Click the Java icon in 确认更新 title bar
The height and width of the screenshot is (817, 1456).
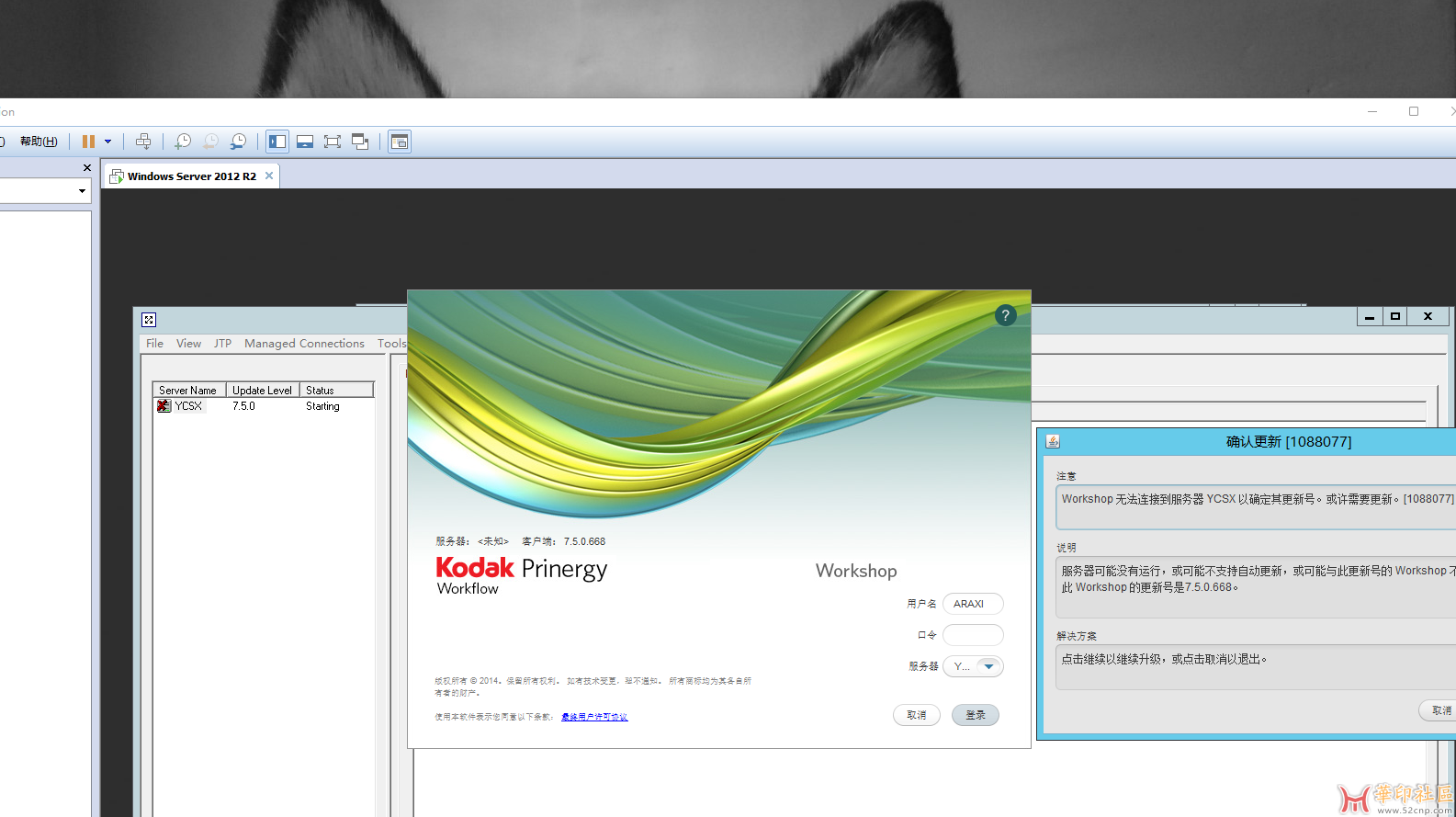(1053, 441)
